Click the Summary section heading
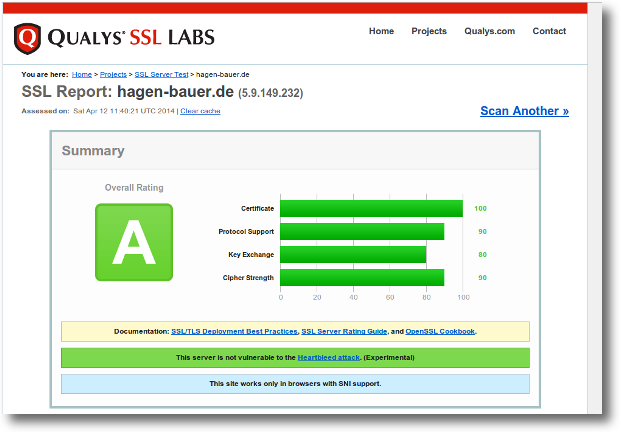 (93, 151)
